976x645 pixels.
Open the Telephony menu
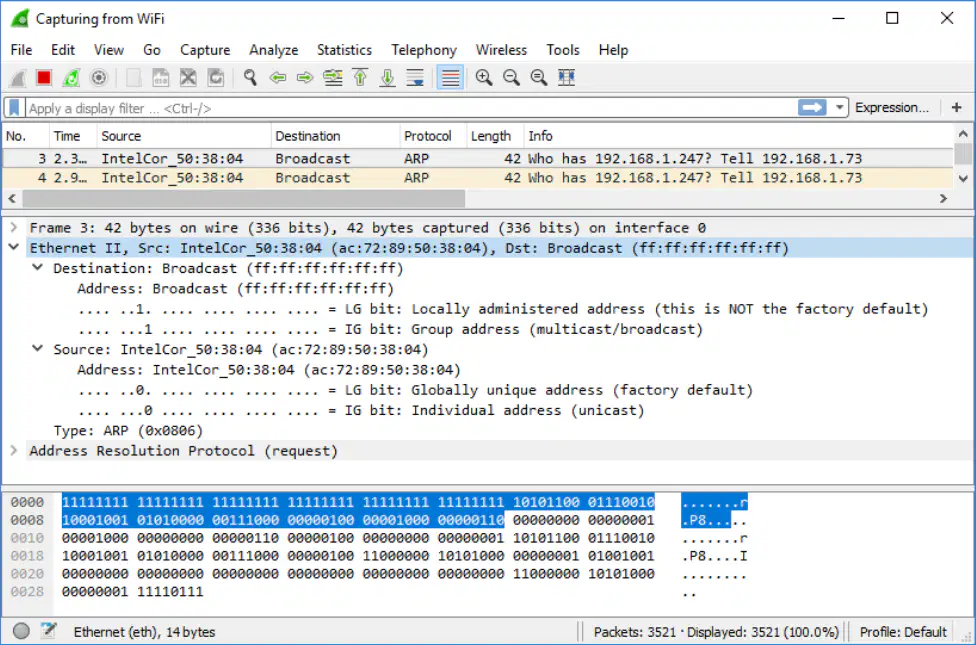424,50
